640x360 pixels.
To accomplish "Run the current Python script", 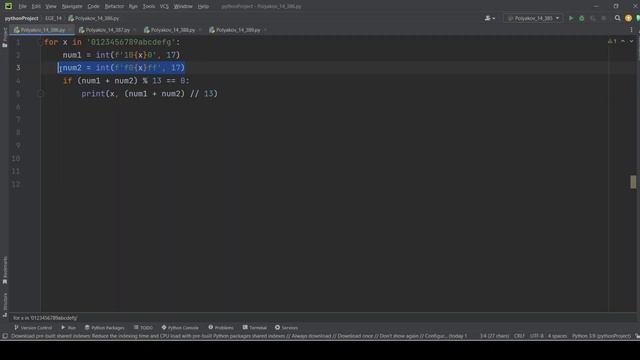I will coord(571,18).
